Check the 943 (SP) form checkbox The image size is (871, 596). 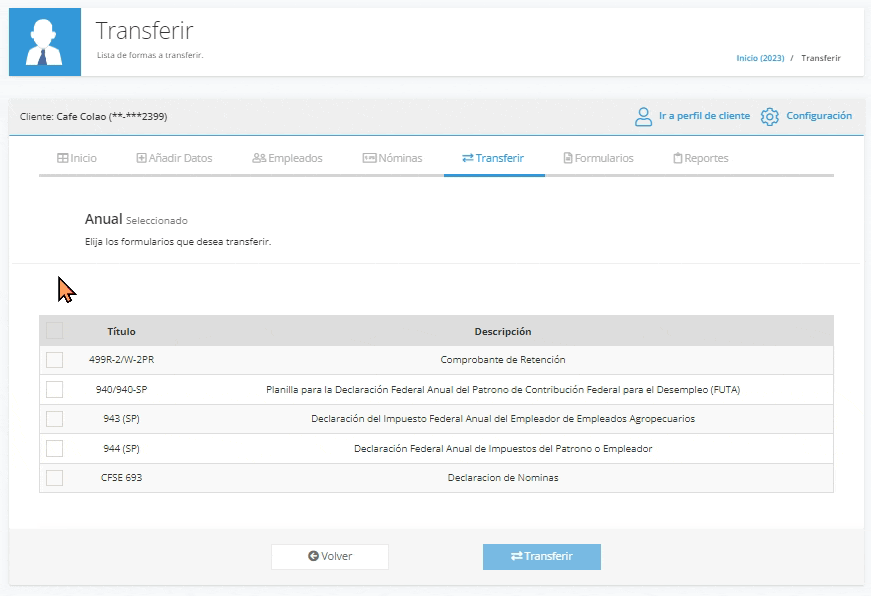pos(54,419)
